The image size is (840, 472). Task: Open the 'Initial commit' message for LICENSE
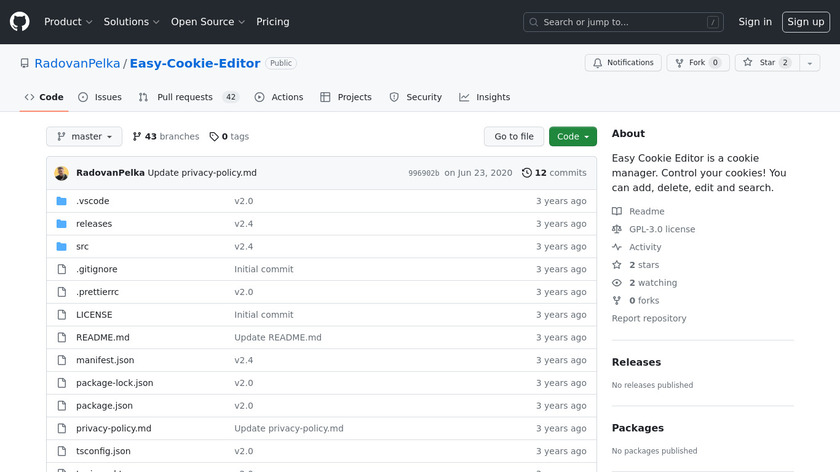coord(264,314)
